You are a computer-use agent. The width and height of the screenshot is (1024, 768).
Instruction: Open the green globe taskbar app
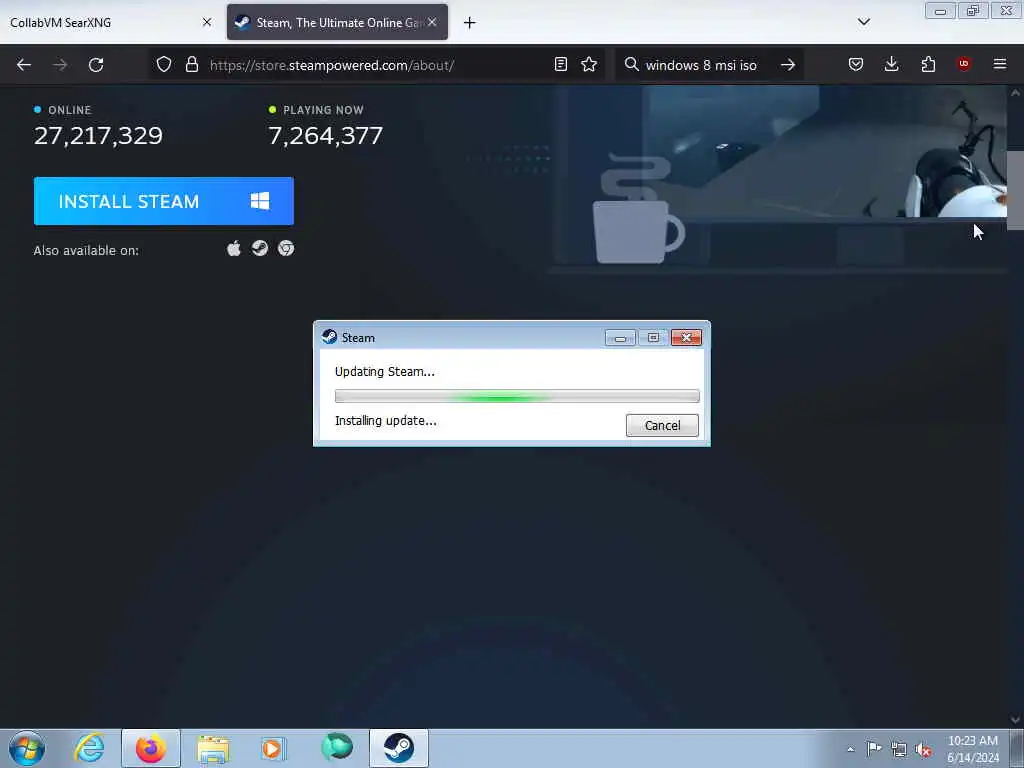coord(337,747)
